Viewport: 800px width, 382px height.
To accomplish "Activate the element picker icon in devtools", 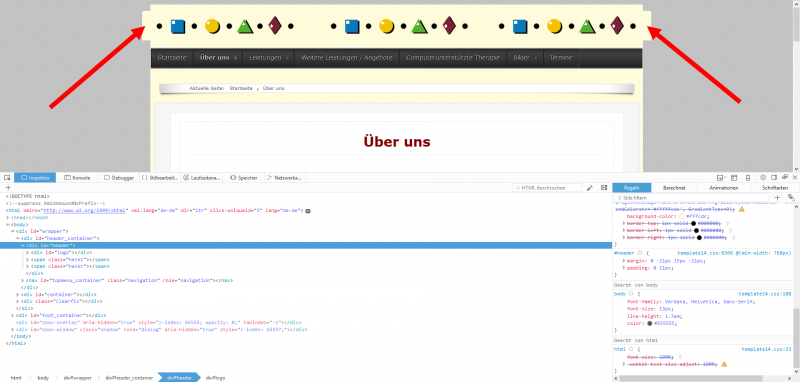I will 7,178.
